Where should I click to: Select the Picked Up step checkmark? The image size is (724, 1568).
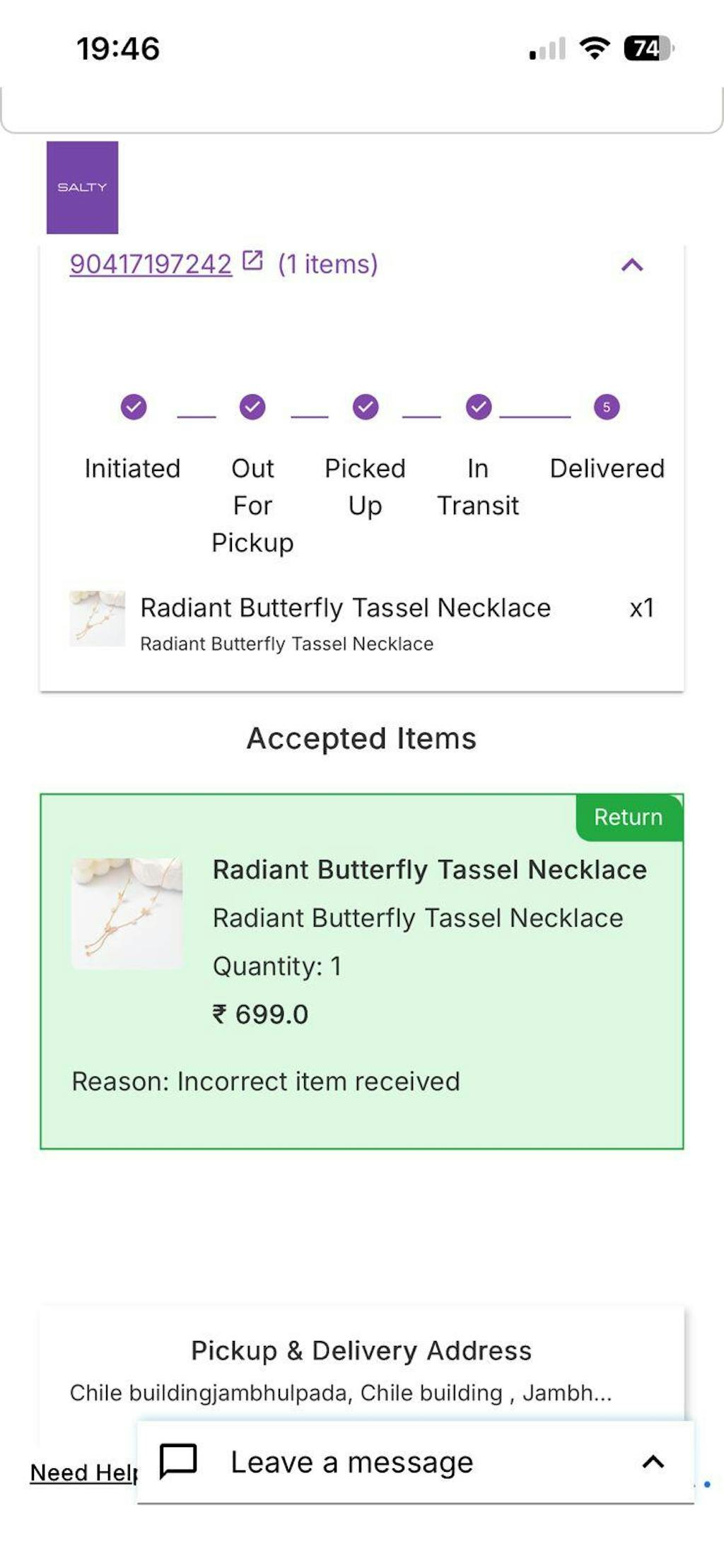pos(366,407)
